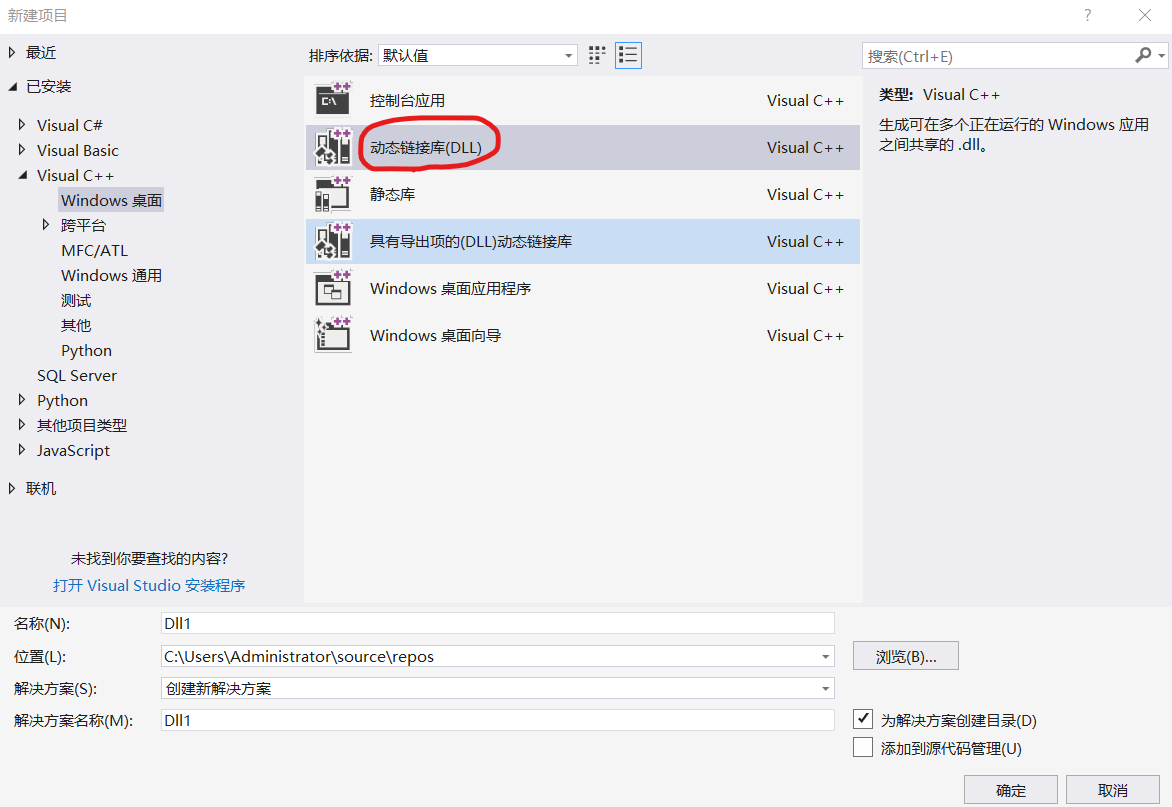Expand the 联机 section
This screenshot has height=807, width=1172.
tap(12, 488)
